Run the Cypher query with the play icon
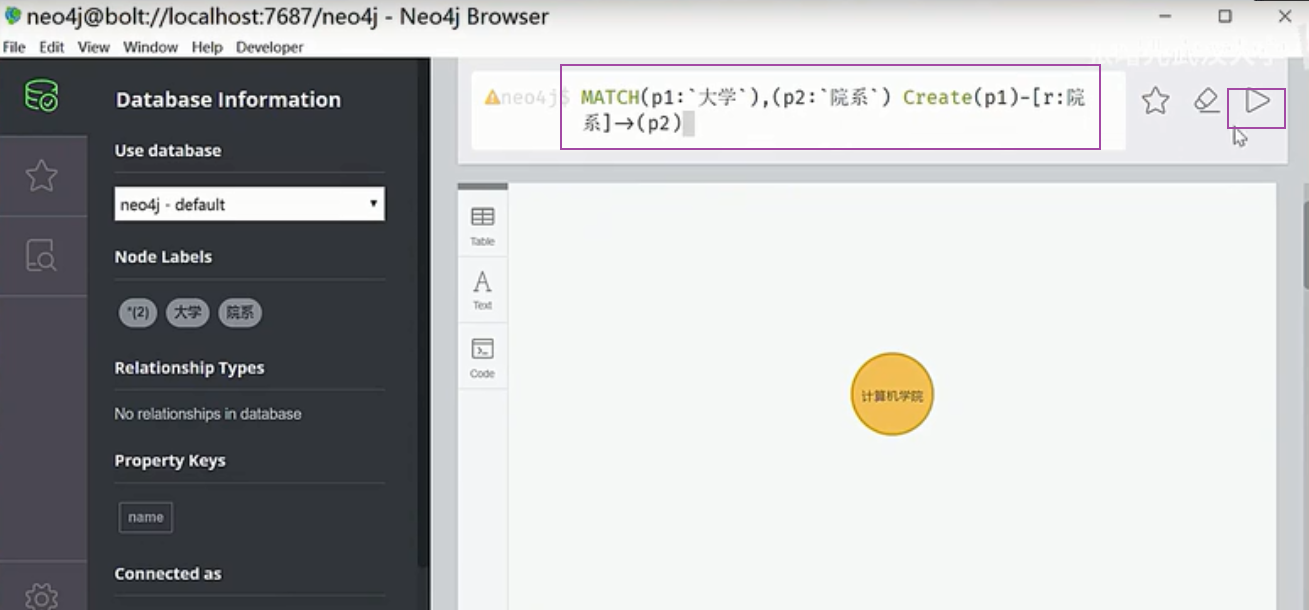 click(1257, 101)
